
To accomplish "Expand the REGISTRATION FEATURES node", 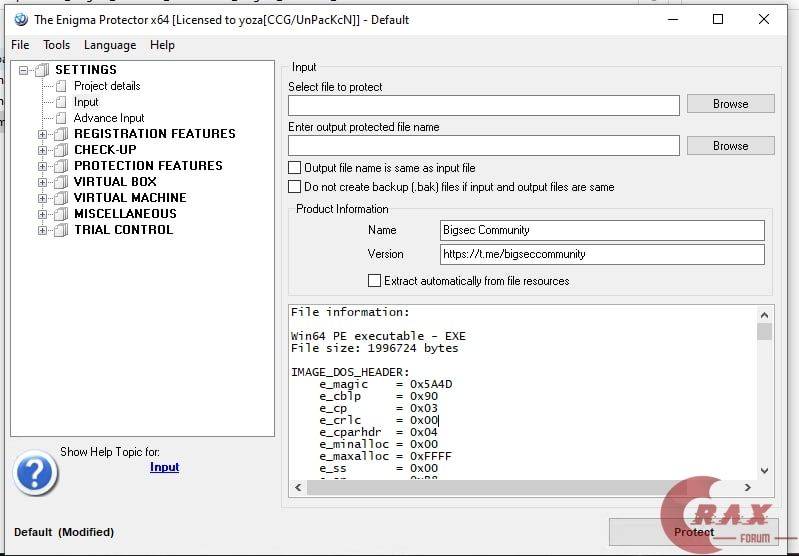I will tap(42, 134).
